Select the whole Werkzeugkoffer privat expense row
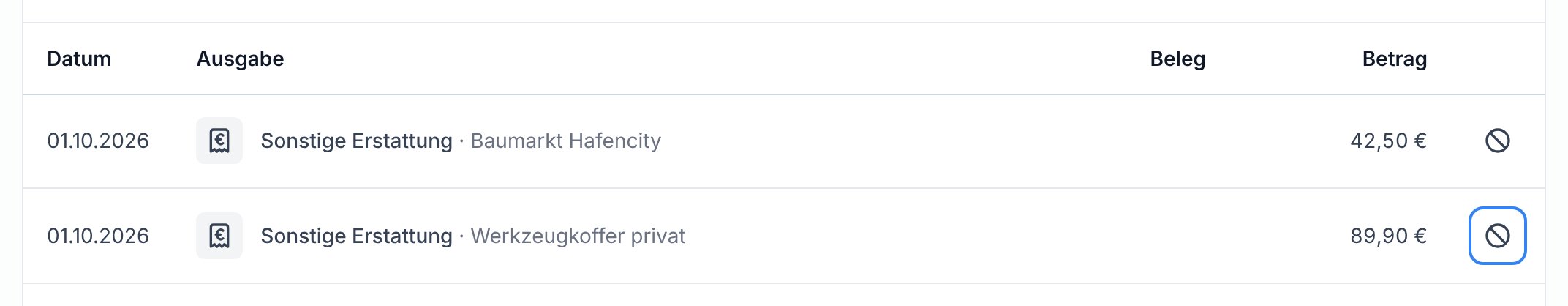 [784, 236]
